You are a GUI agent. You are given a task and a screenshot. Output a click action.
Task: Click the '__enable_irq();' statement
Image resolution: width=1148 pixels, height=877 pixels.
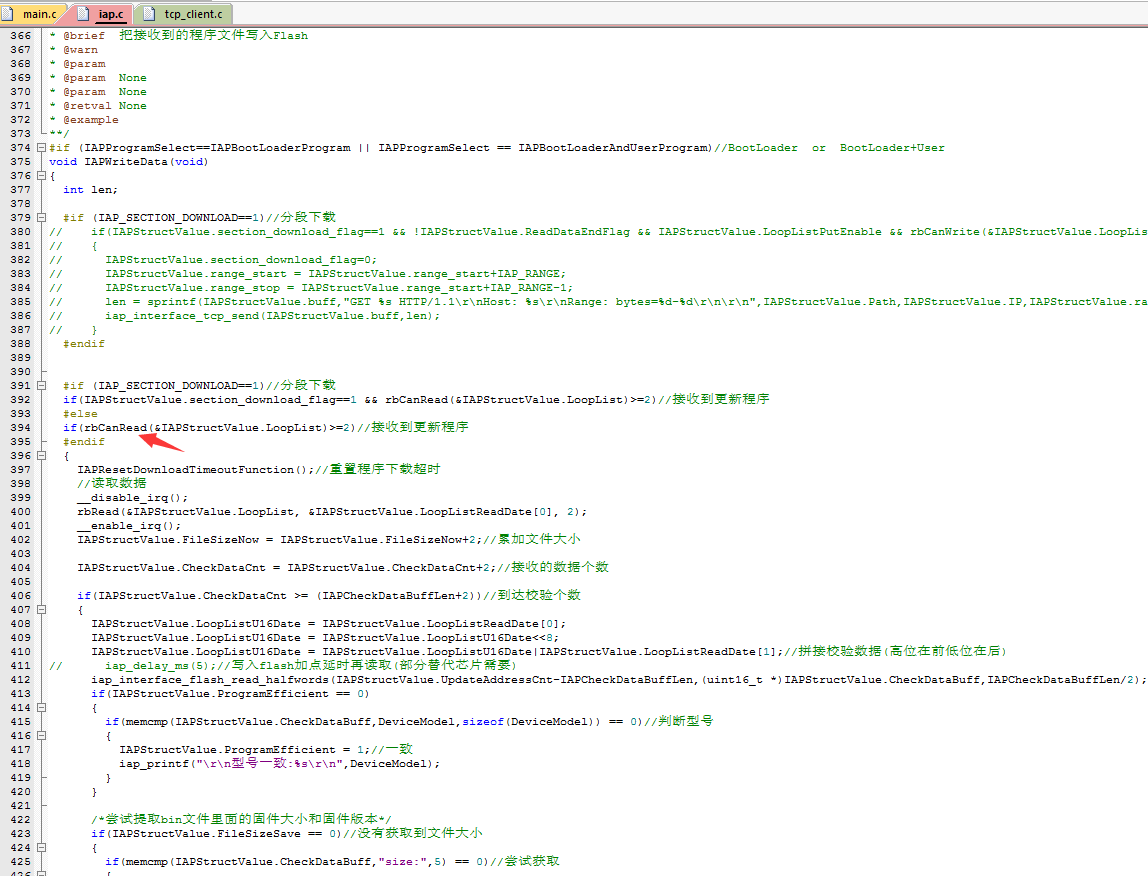[x=129, y=526]
